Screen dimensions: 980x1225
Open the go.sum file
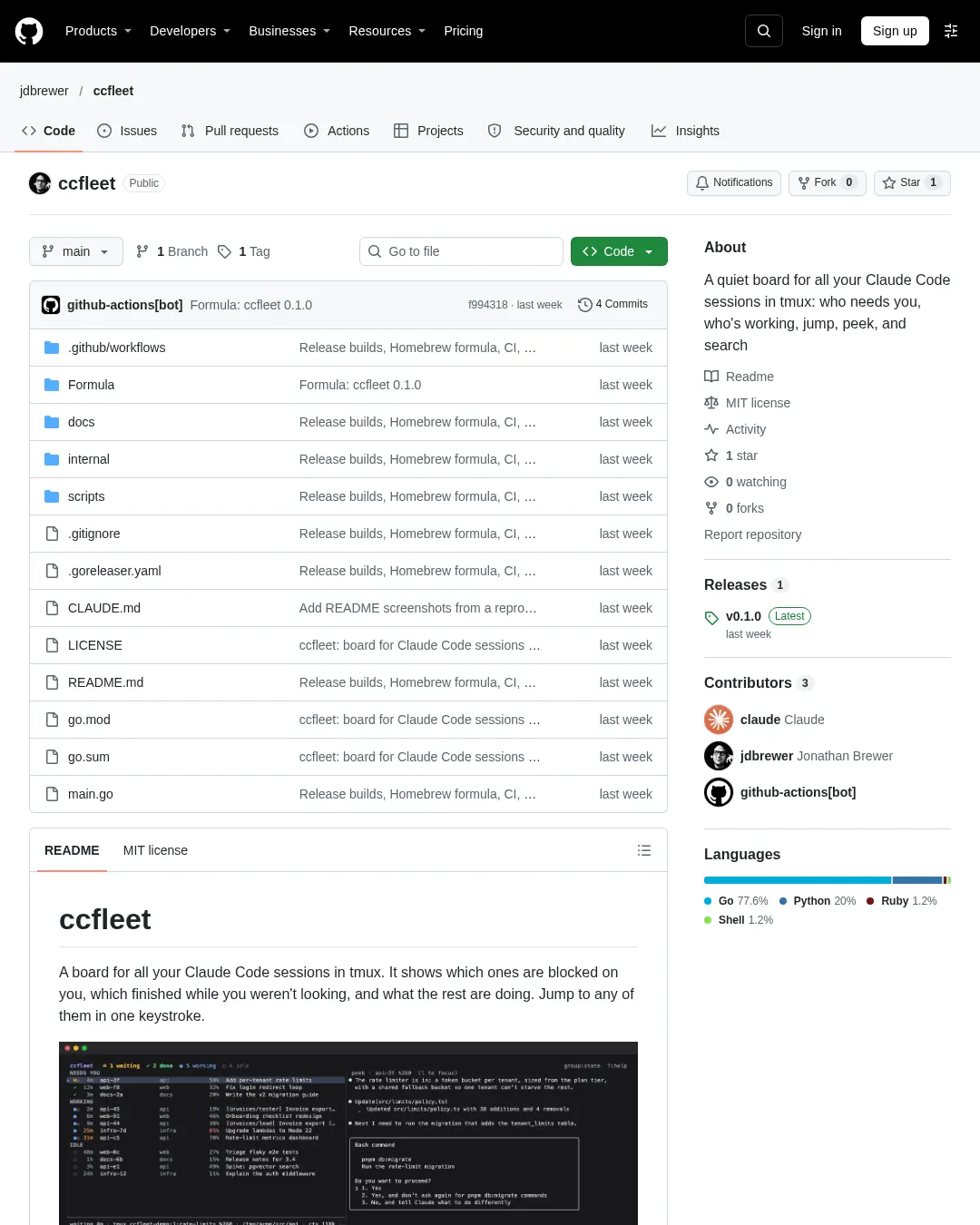pyautogui.click(x=89, y=757)
